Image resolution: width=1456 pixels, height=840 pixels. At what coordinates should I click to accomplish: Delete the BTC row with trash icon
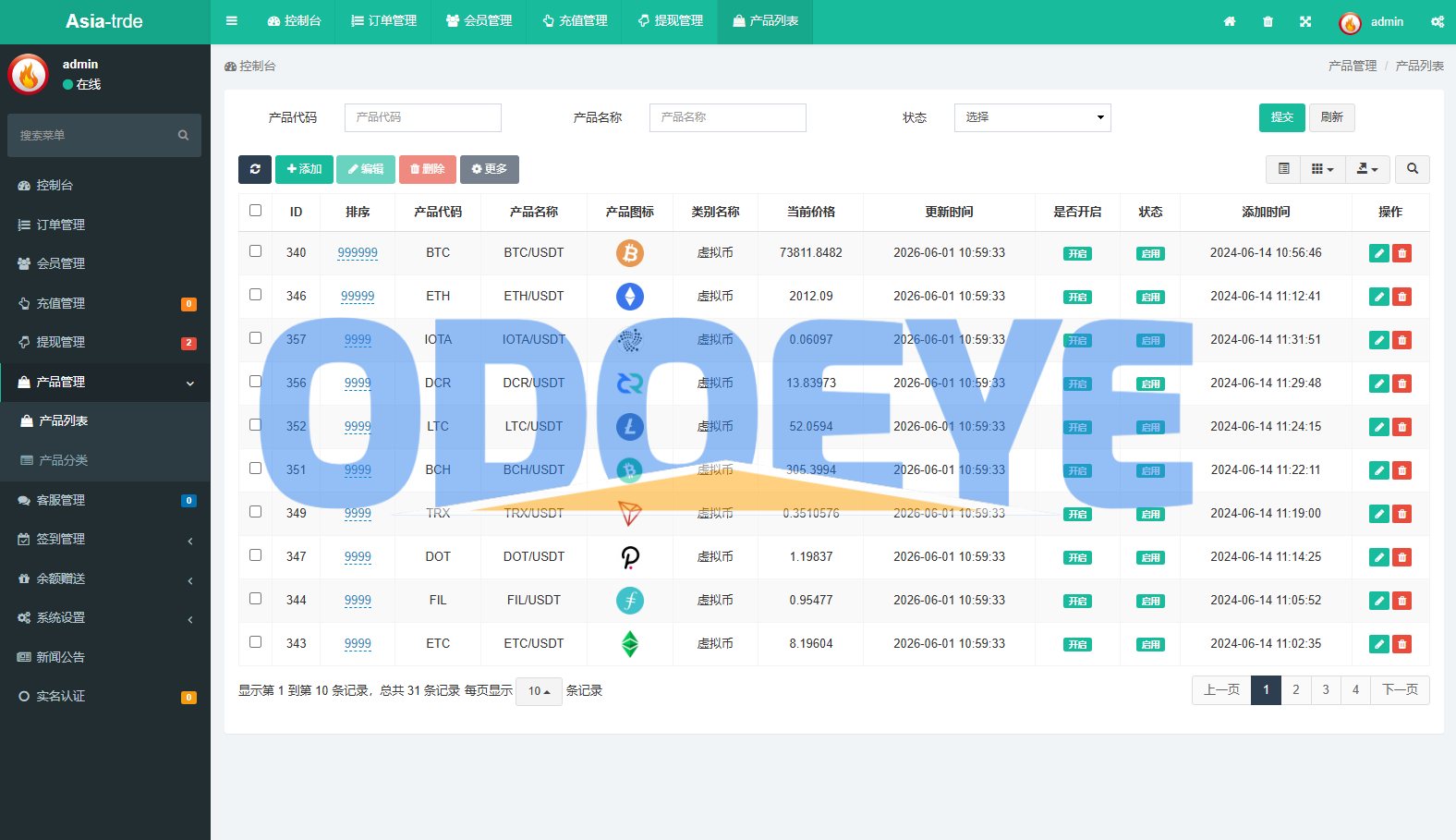[1402, 253]
